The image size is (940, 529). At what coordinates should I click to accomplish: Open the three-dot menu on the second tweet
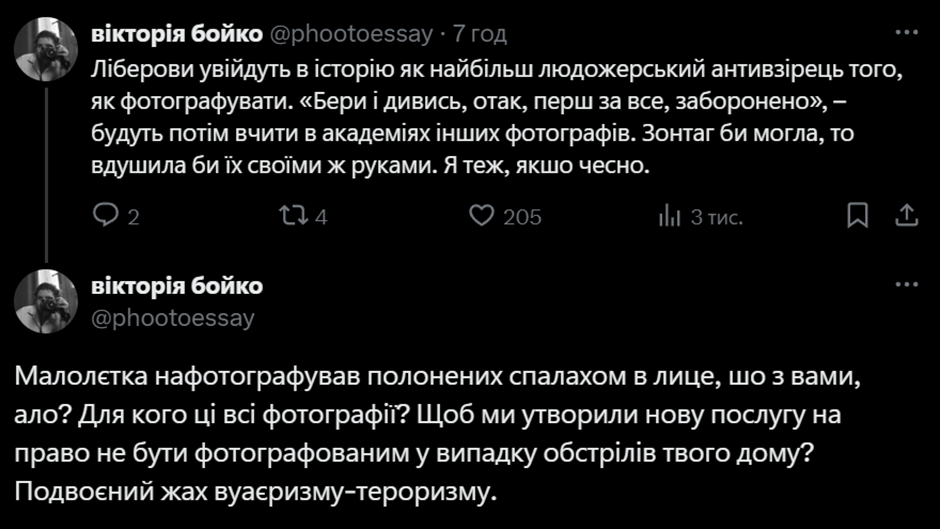(905, 285)
